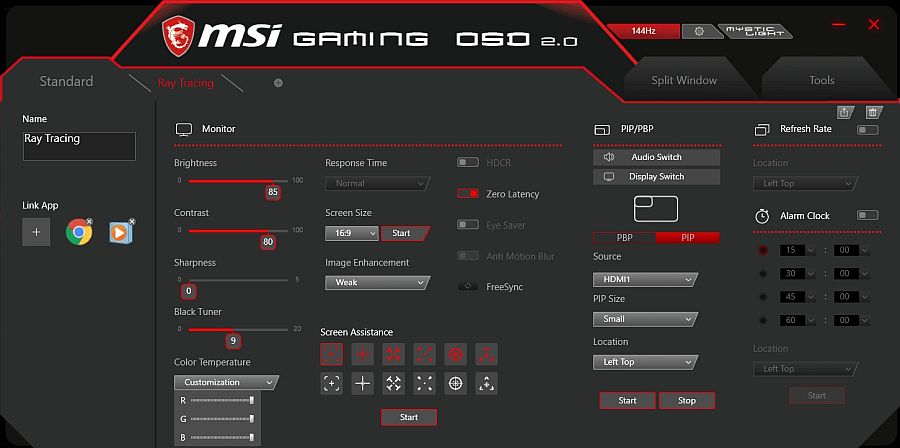Choose the red four-arrows-inward crosshair
This screenshot has width=900, height=448.
pyautogui.click(x=394, y=354)
